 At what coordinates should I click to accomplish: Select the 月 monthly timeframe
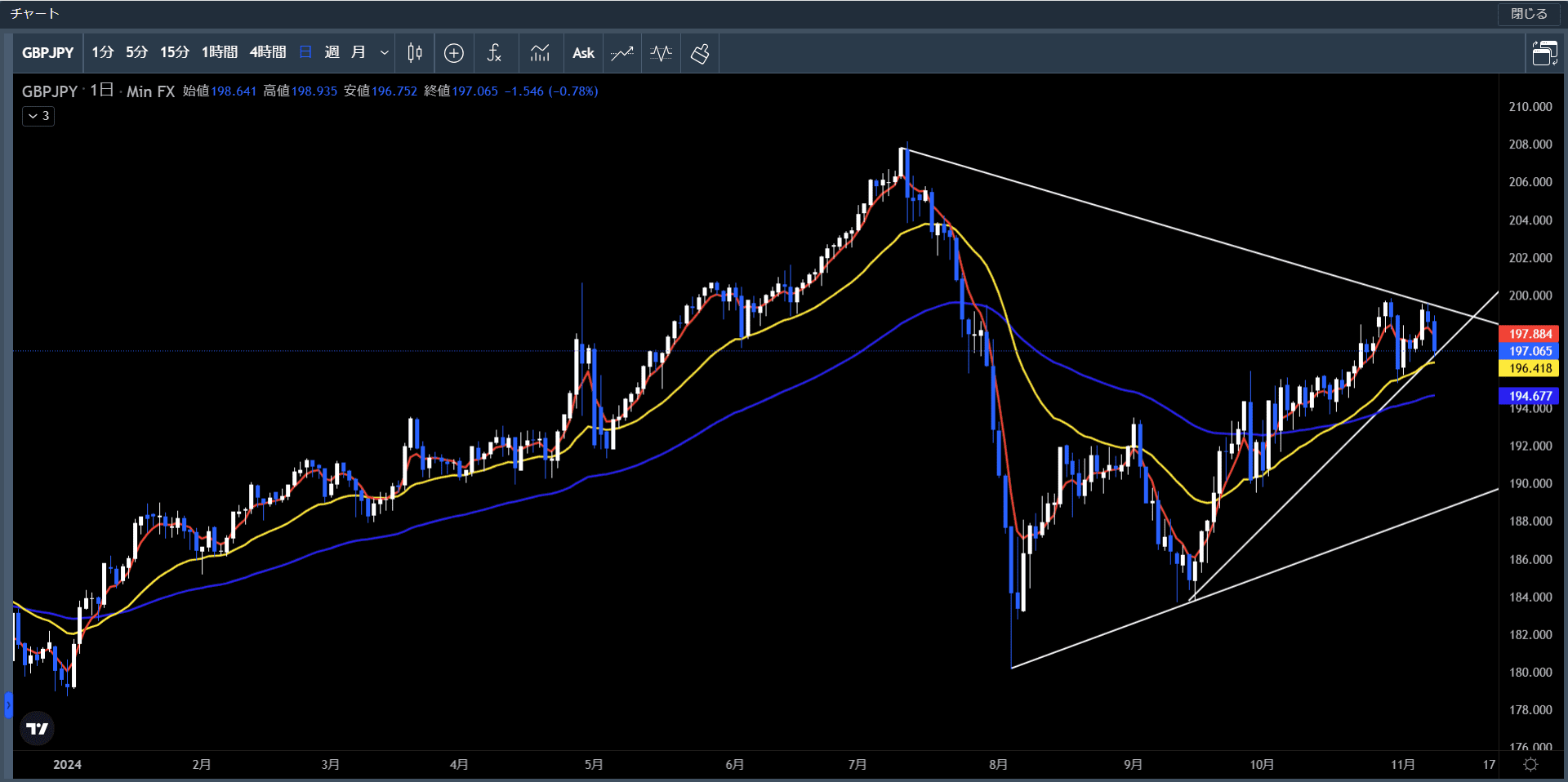point(358,52)
